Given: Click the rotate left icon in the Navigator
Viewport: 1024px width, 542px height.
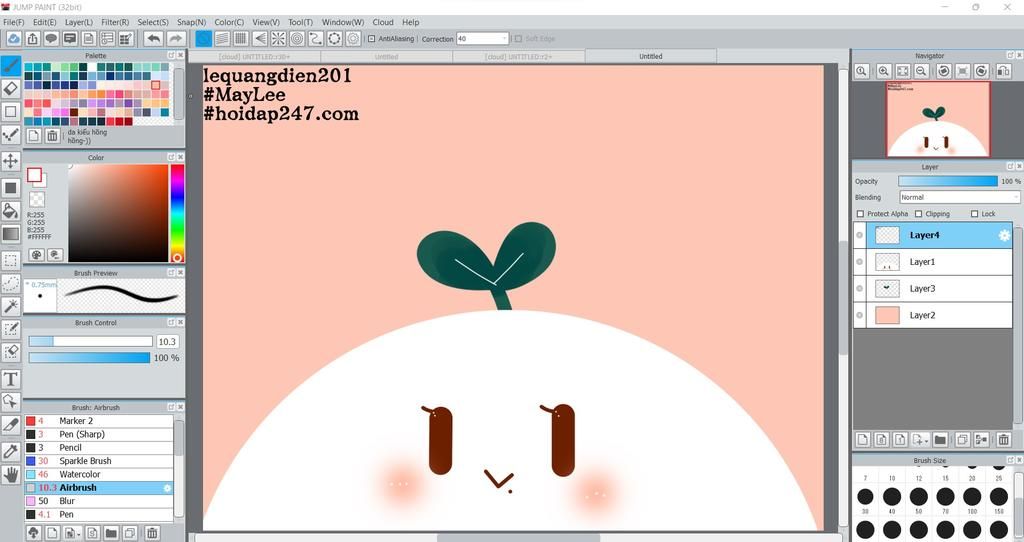Looking at the screenshot, I should pos(943,71).
